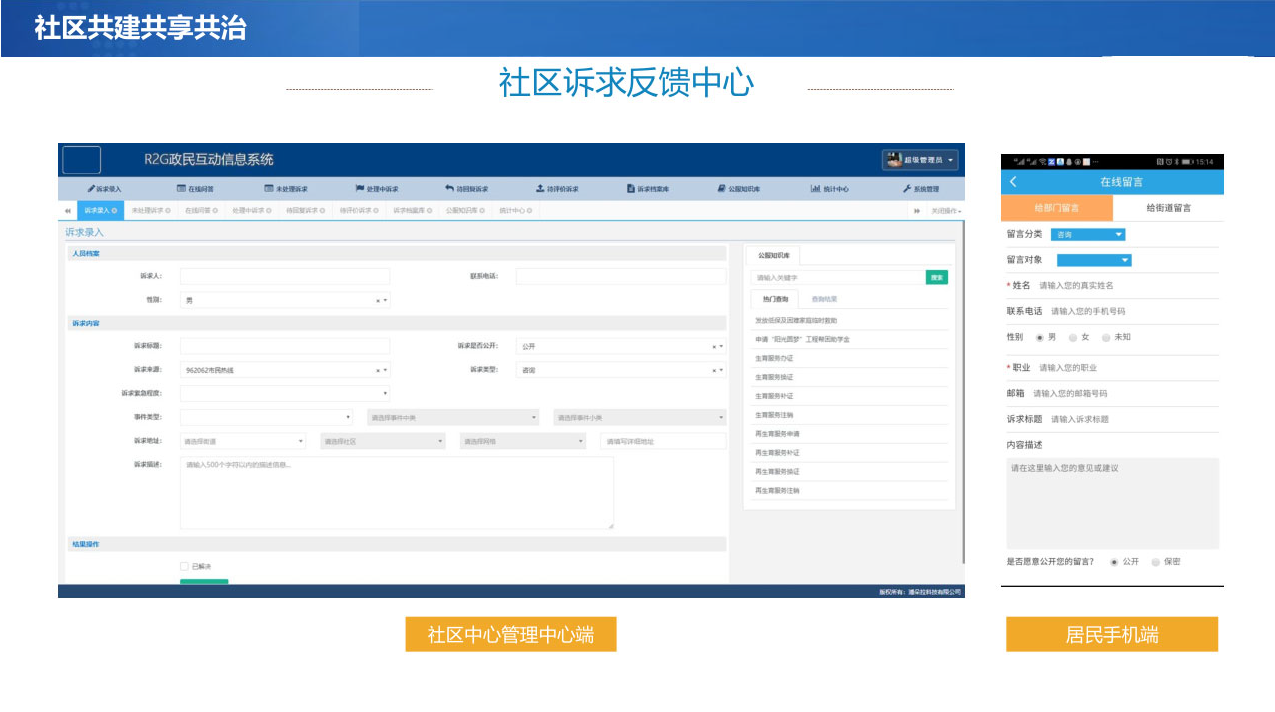The width and height of the screenshot is (1275, 712).
Task: Click green 搜索 button
Action: pyautogui.click(x=937, y=277)
